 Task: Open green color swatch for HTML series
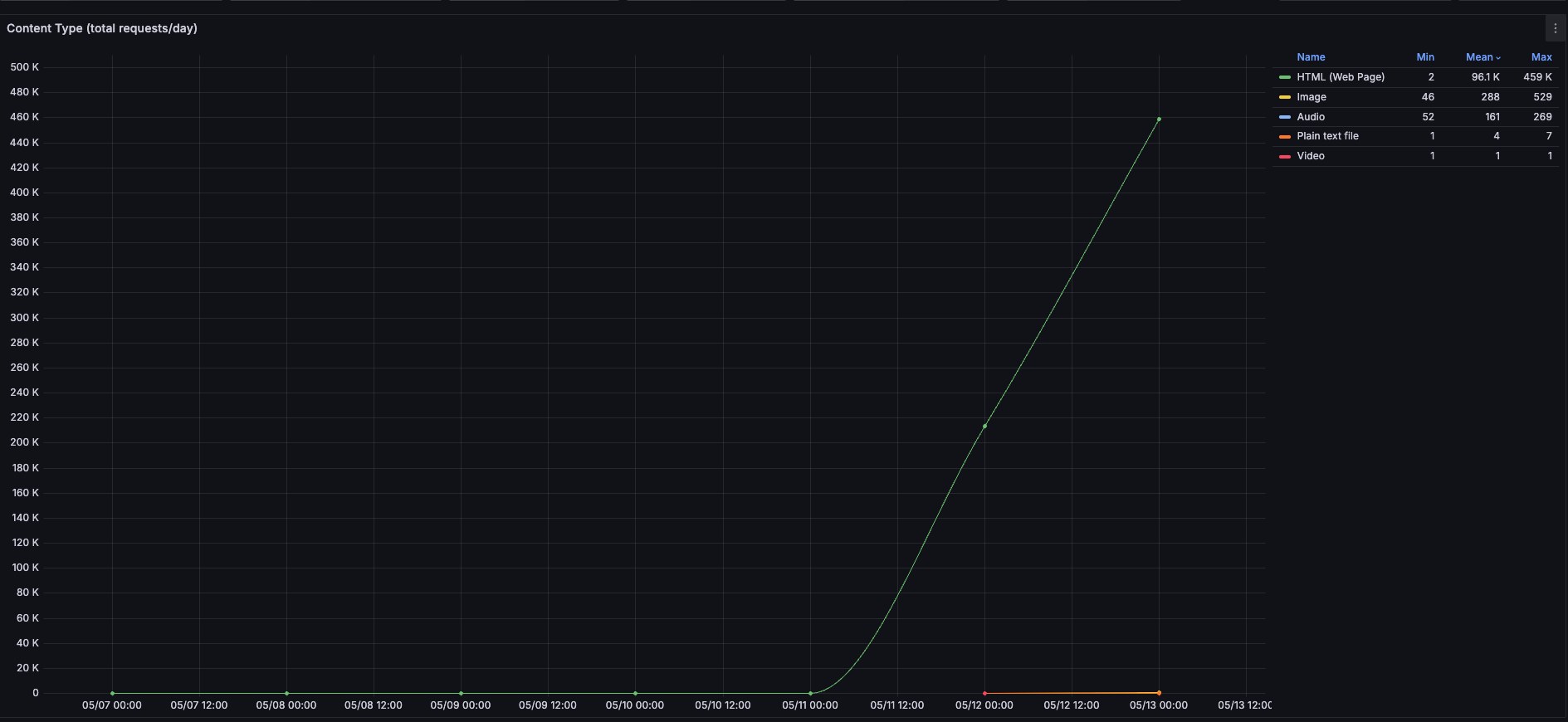click(1284, 77)
